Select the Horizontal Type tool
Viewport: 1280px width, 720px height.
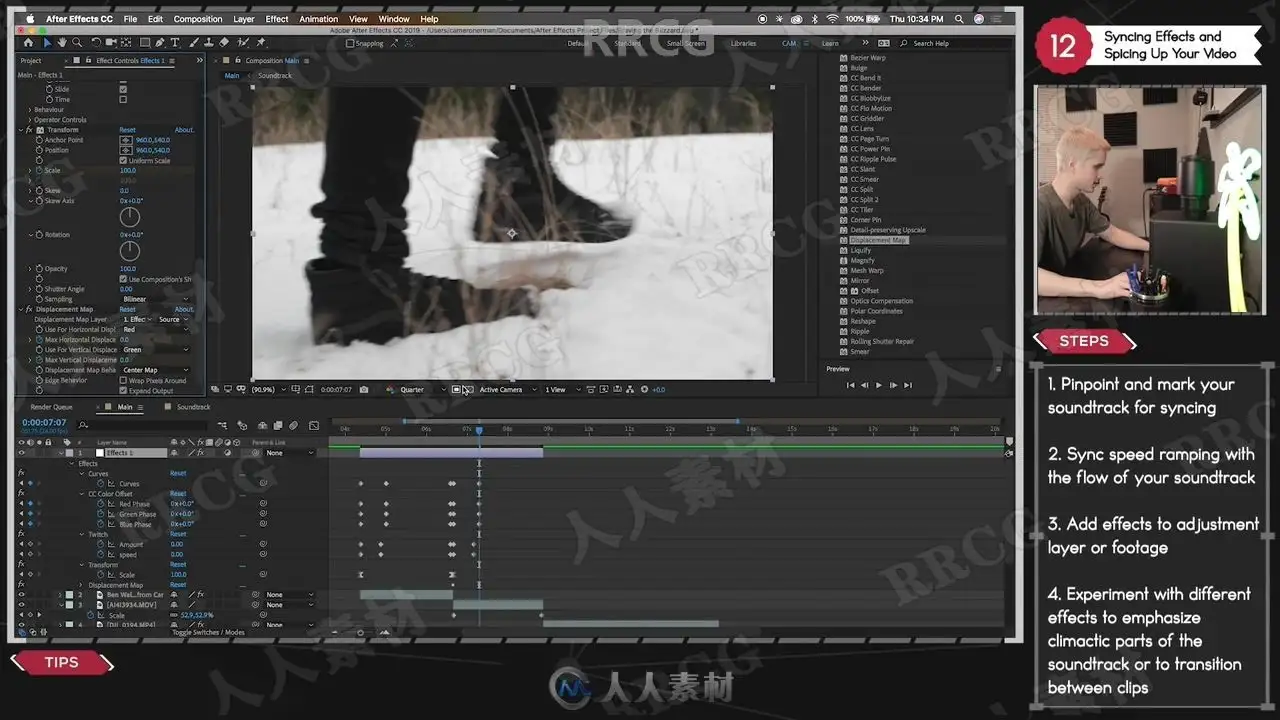tap(175, 43)
